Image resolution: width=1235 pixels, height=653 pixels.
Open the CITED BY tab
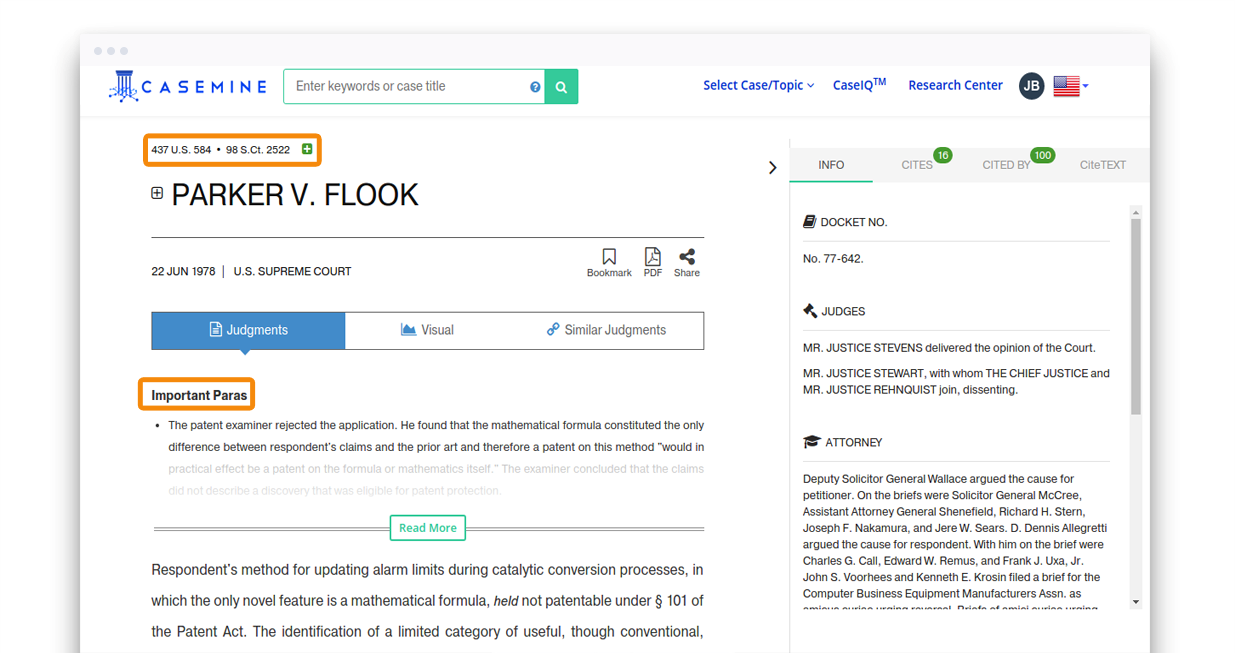1006,165
